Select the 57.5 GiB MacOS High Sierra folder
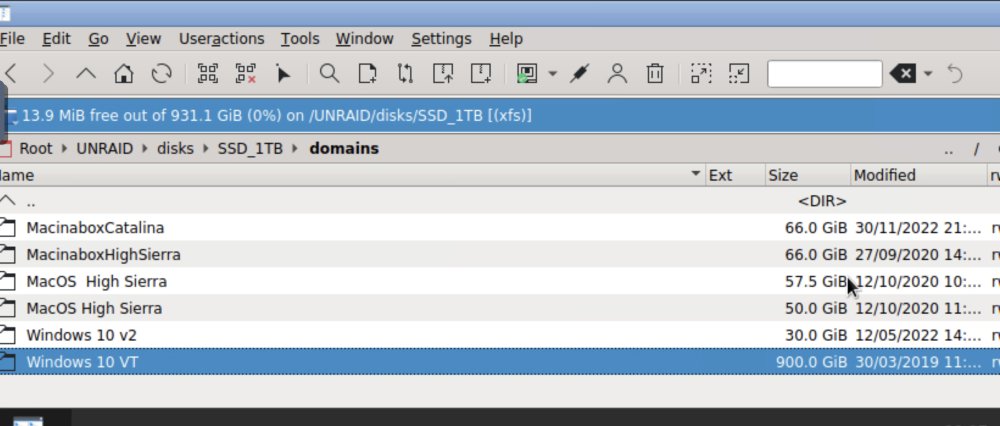Viewport: 1000px width, 426px height. pyautogui.click(x=500, y=281)
